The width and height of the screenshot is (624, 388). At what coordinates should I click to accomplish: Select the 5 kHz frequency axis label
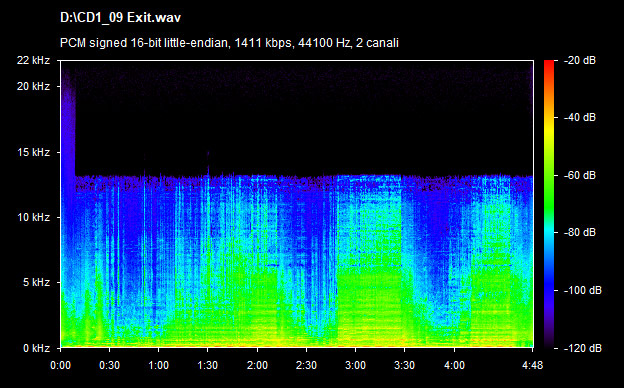(36, 283)
